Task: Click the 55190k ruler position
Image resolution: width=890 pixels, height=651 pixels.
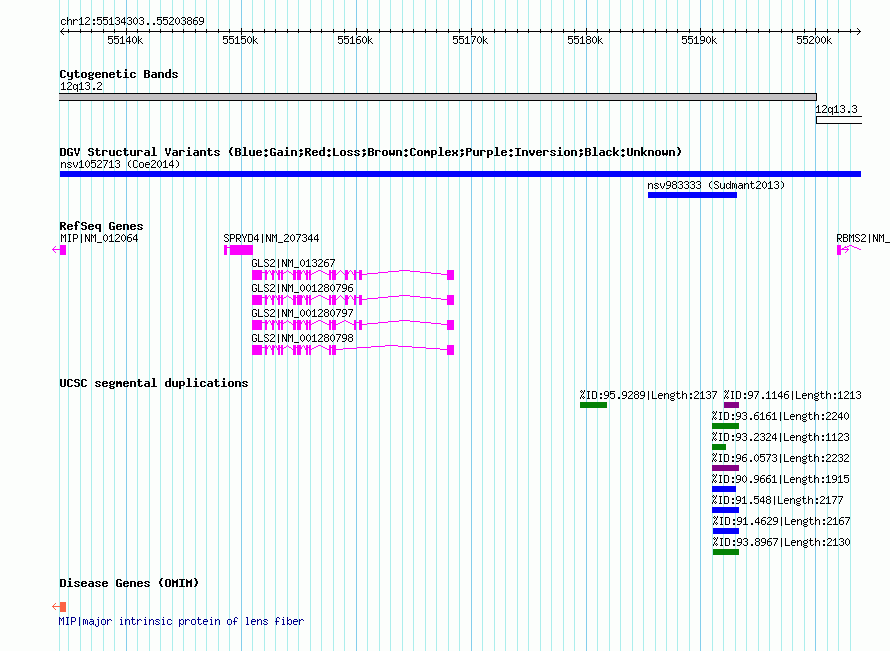Action: point(699,40)
